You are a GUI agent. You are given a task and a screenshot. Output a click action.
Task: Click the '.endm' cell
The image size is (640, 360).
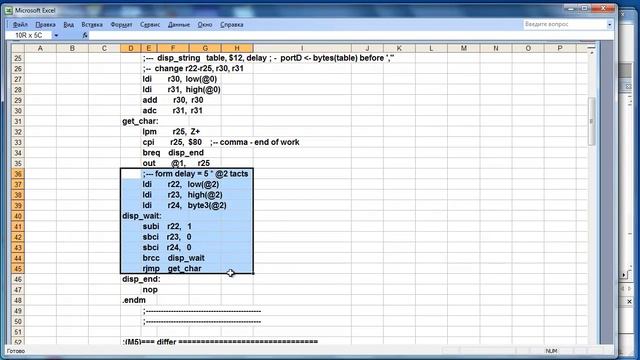coord(134,300)
